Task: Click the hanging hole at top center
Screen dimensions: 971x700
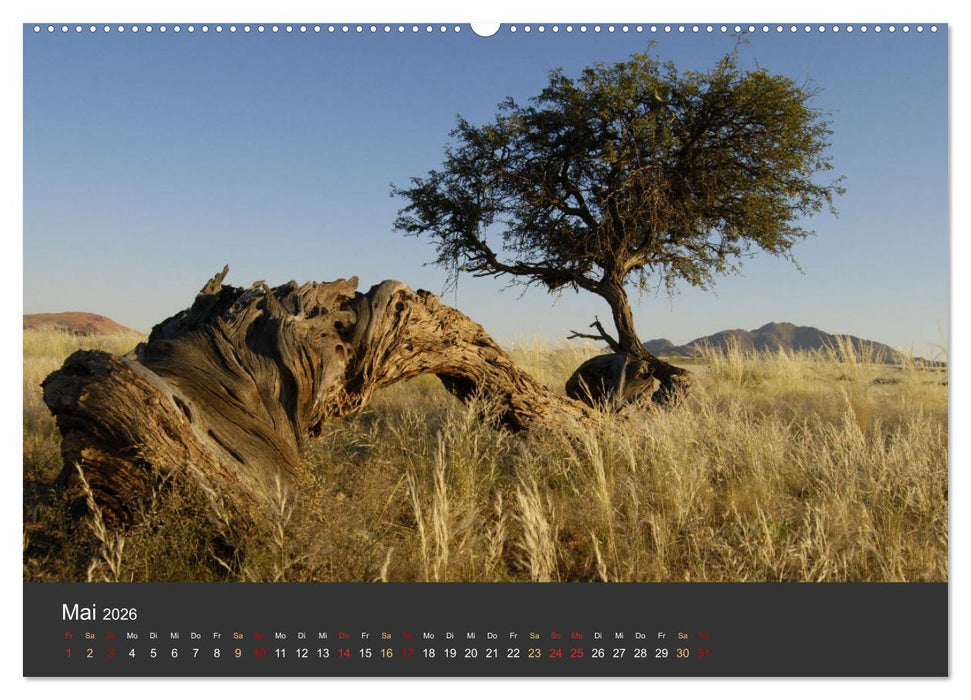Action: tap(485, 28)
